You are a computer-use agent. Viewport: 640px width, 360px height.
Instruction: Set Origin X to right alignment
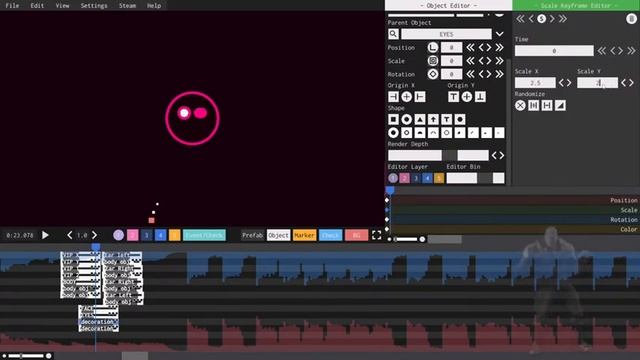coord(420,97)
